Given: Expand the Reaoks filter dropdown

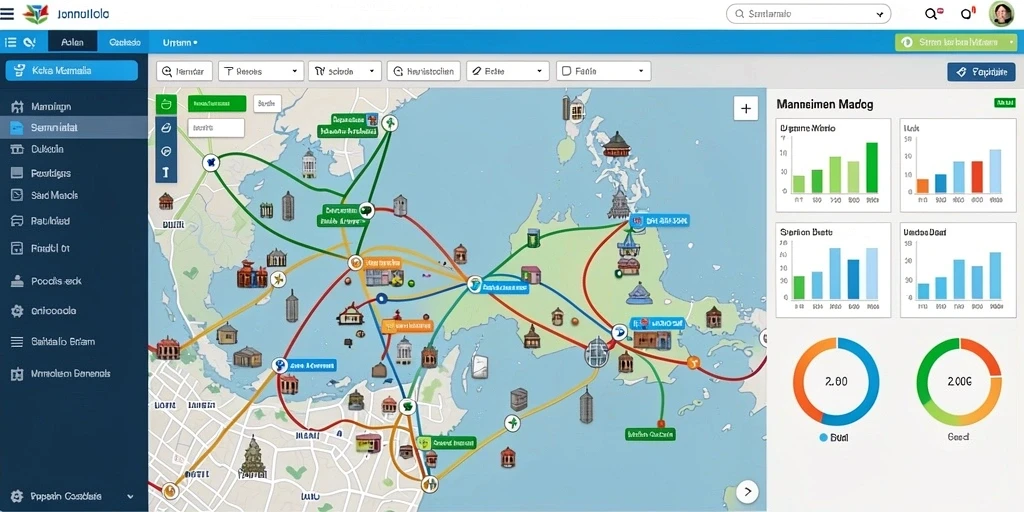Looking at the screenshot, I should pyautogui.click(x=261, y=71).
